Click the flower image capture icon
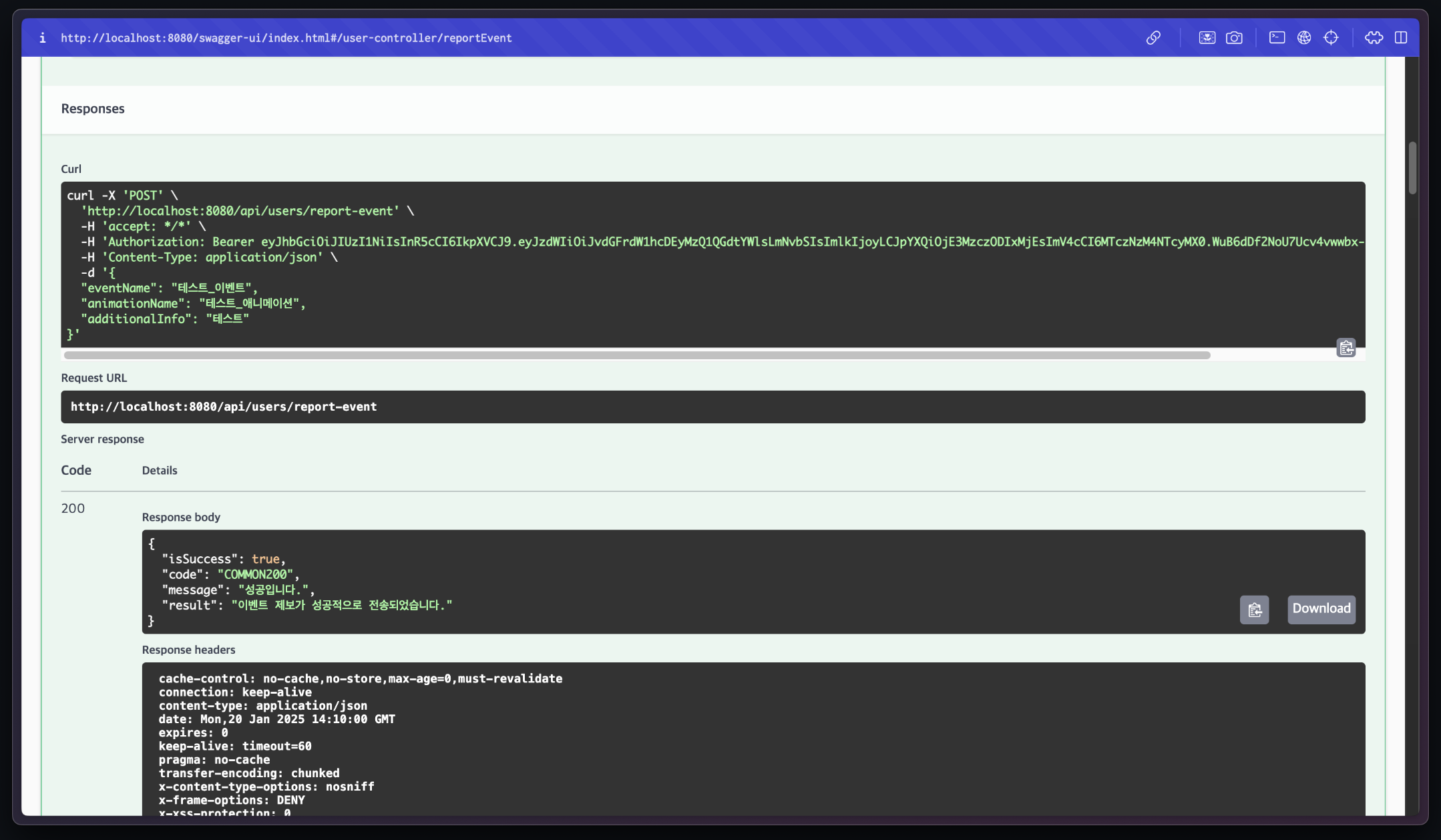 point(1207,38)
